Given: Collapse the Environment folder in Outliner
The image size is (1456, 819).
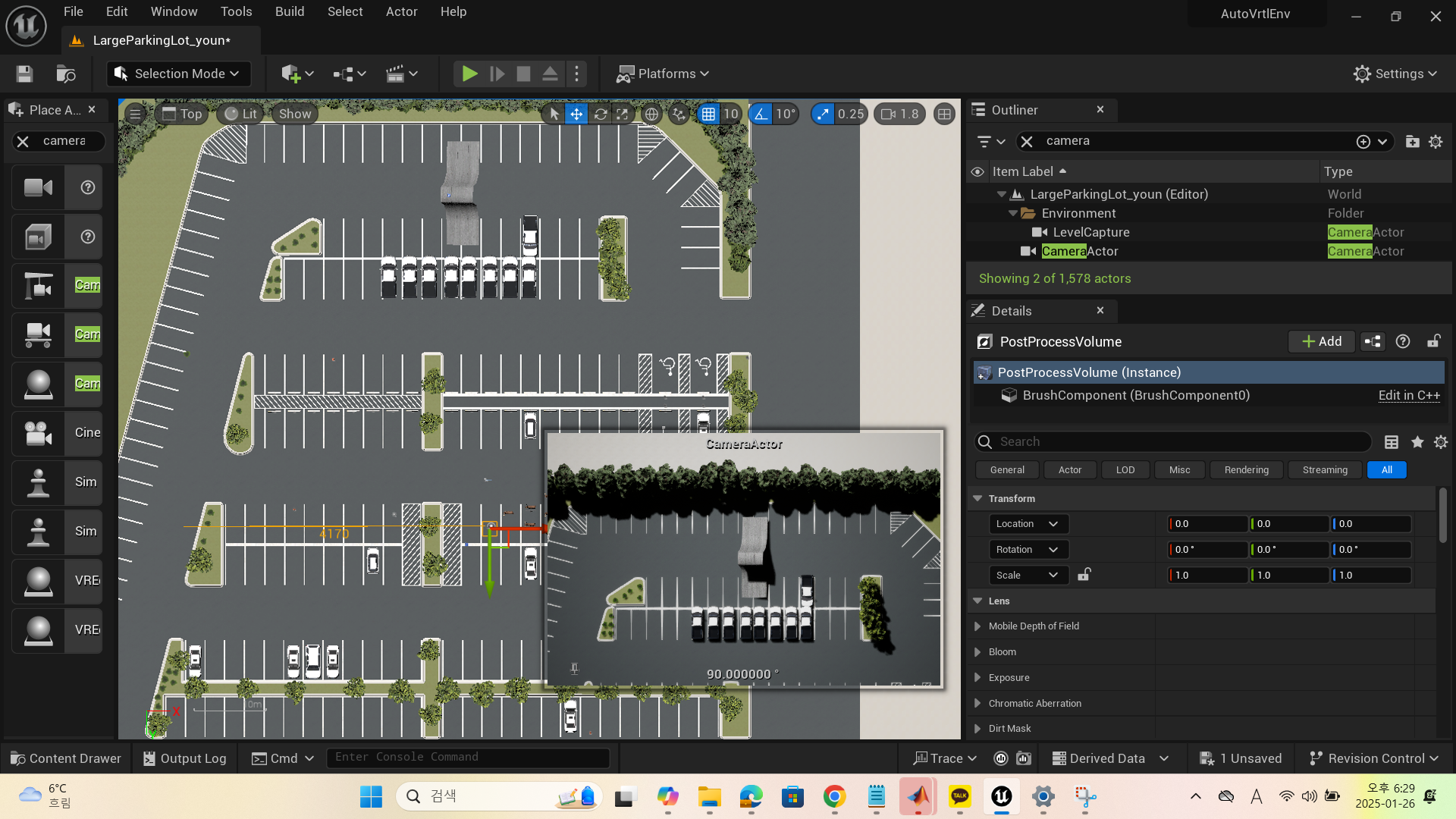Looking at the screenshot, I should (1013, 214).
